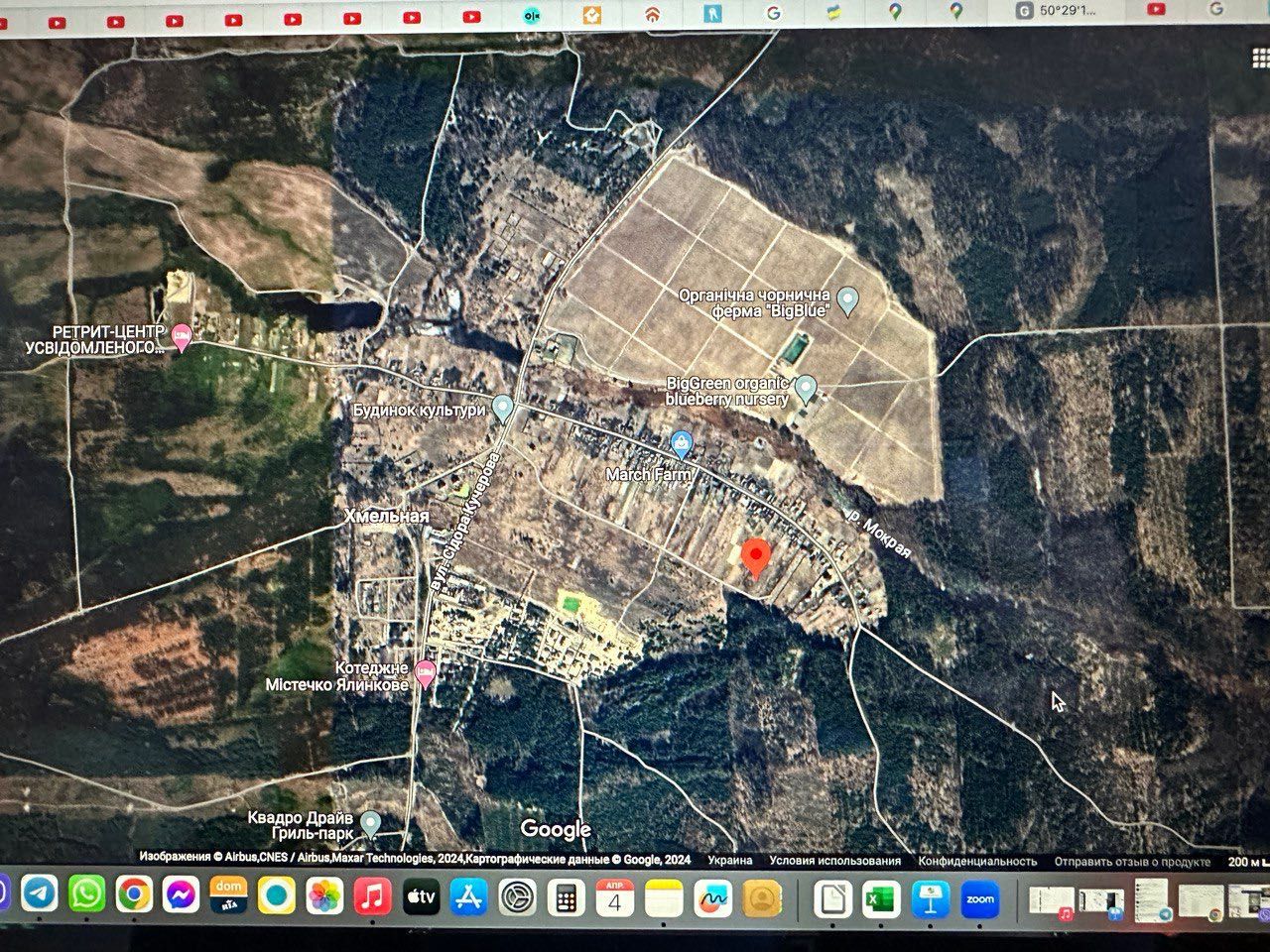
Task: Switch to the orange checkmark favicon tab
Action: [x=592, y=14]
